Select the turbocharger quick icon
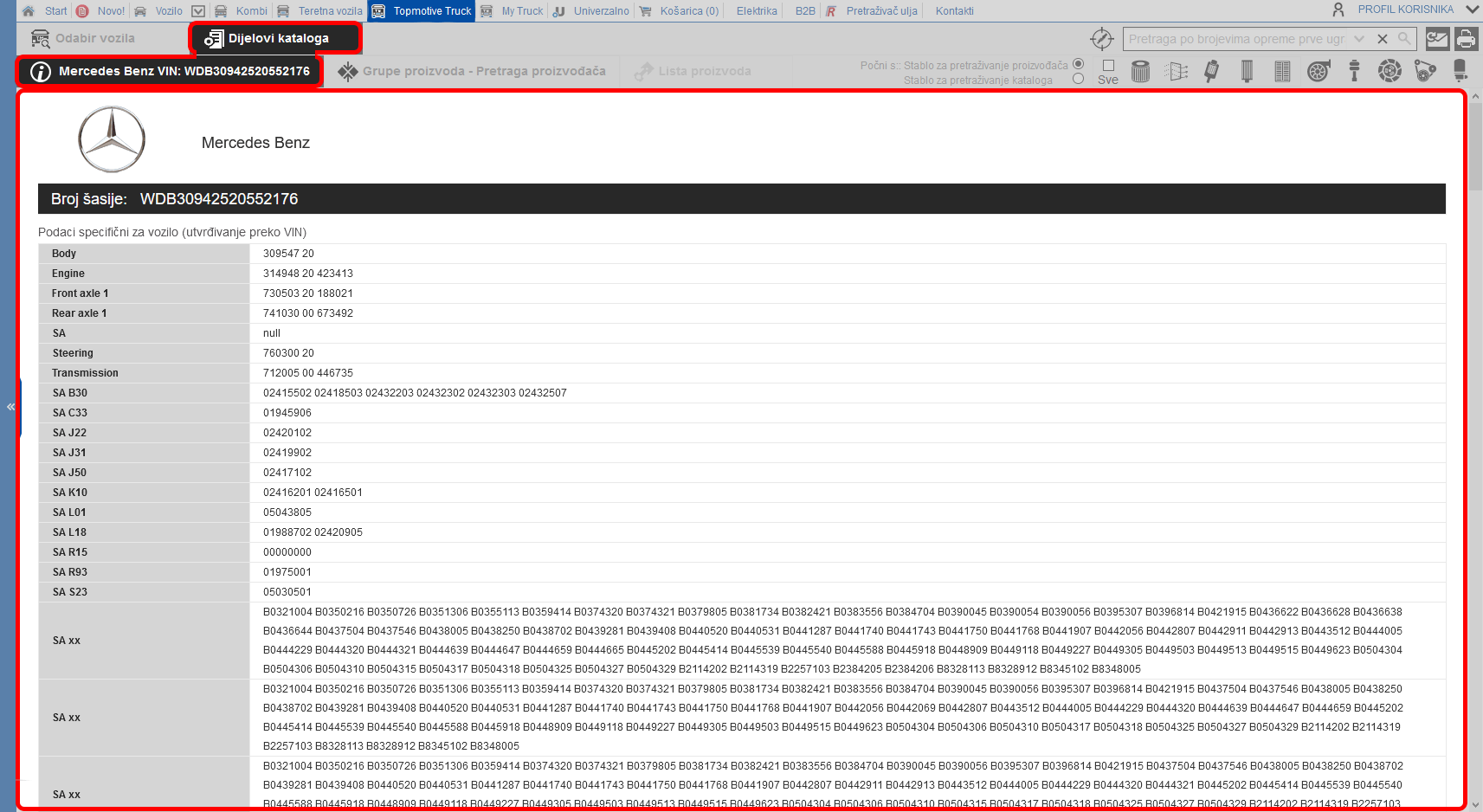Viewport: 1483px width, 812px height. tap(1319, 71)
